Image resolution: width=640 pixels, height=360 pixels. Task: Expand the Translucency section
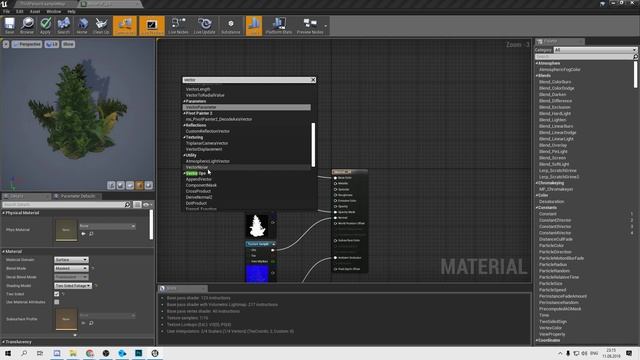(x=4, y=342)
